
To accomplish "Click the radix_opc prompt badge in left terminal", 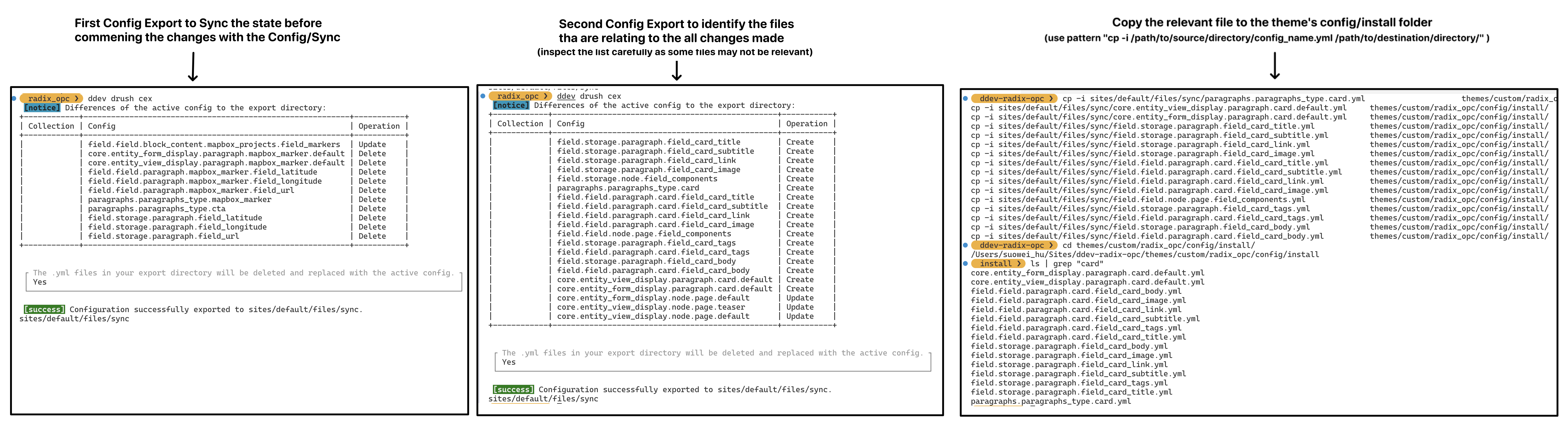I will [x=51, y=98].
